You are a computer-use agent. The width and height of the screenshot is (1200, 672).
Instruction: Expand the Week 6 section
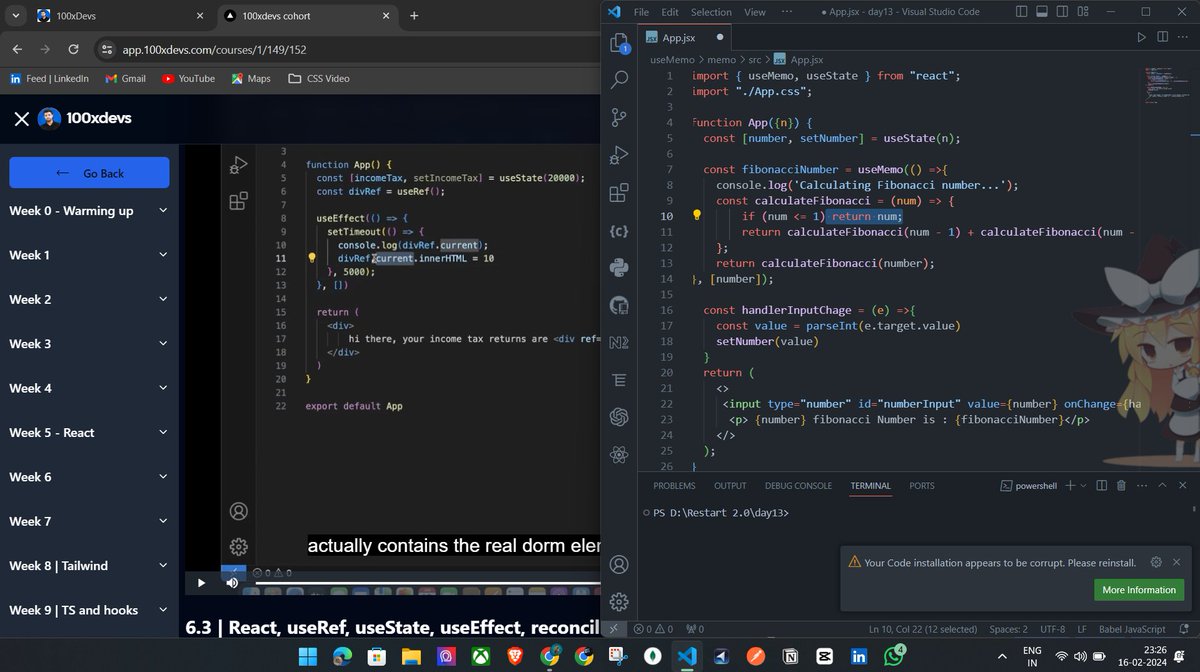pyautogui.click(x=88, y=477)
